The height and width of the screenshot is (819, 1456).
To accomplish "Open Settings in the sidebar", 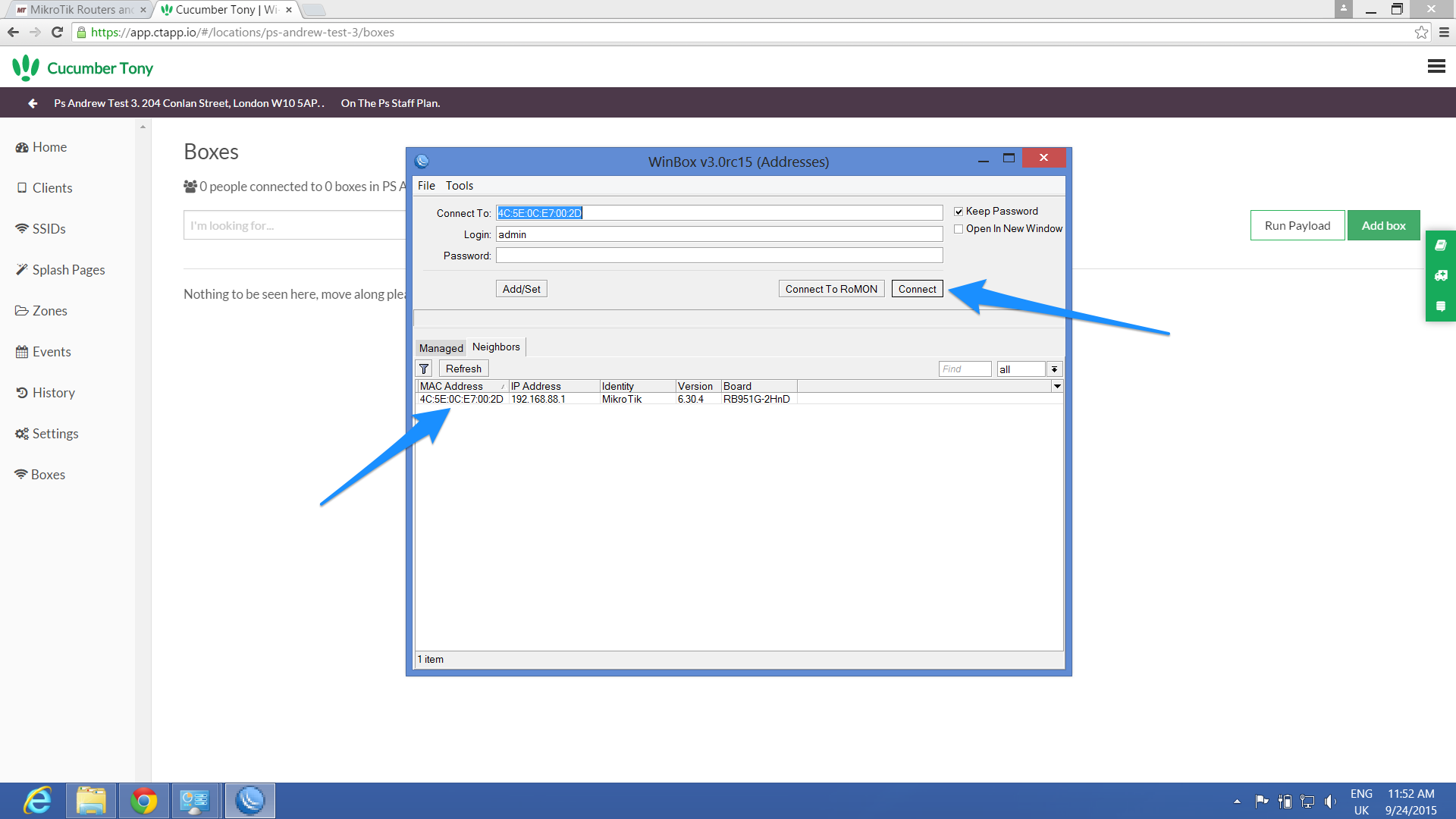I will [x=47, y=434].
